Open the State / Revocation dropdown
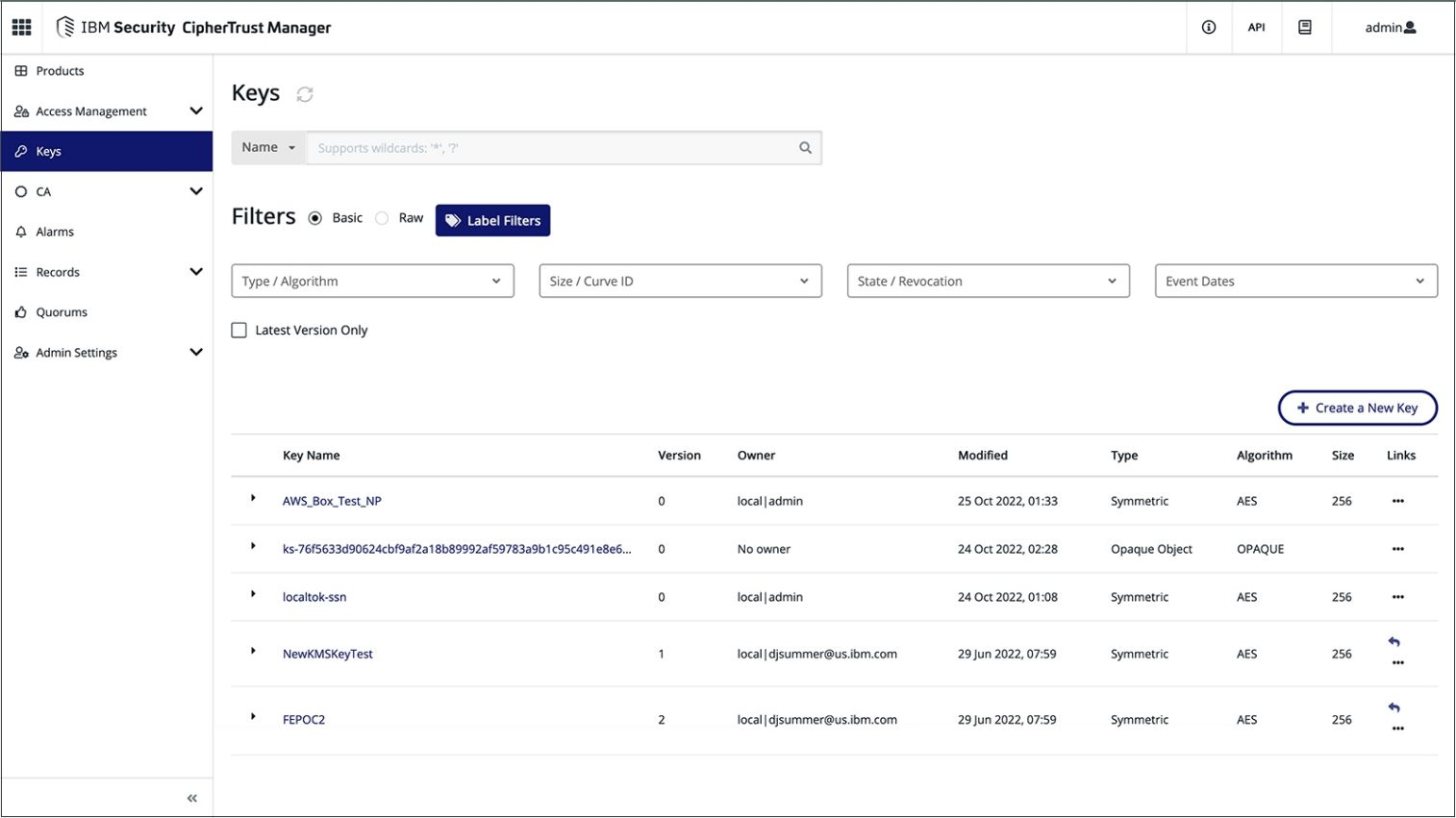 click(x=988, y=281)
